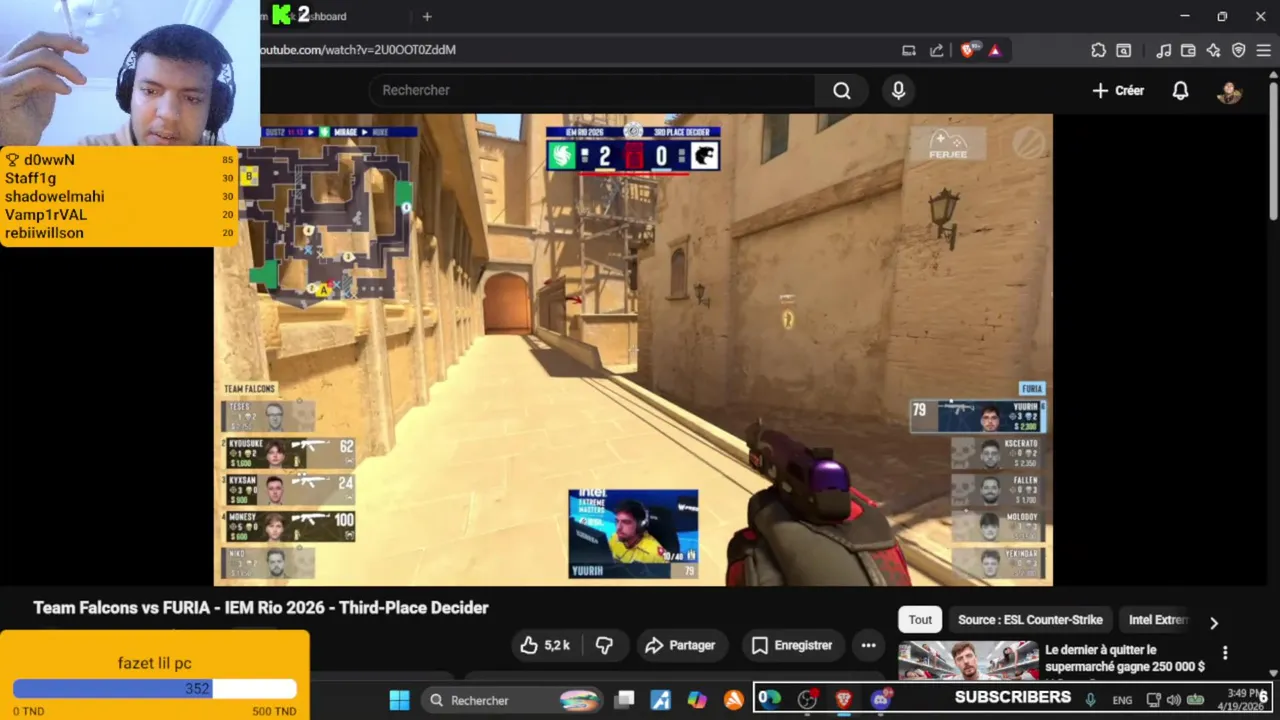This screenshot has height=720, width=1280.
Task: Open Microsoft Edge from the taskbar
Action: coord(770,700)
